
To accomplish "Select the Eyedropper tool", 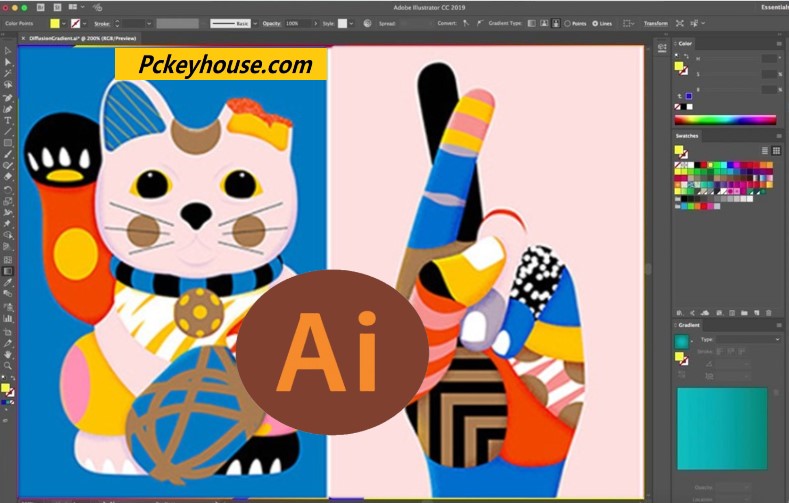I will coord(8,283).
